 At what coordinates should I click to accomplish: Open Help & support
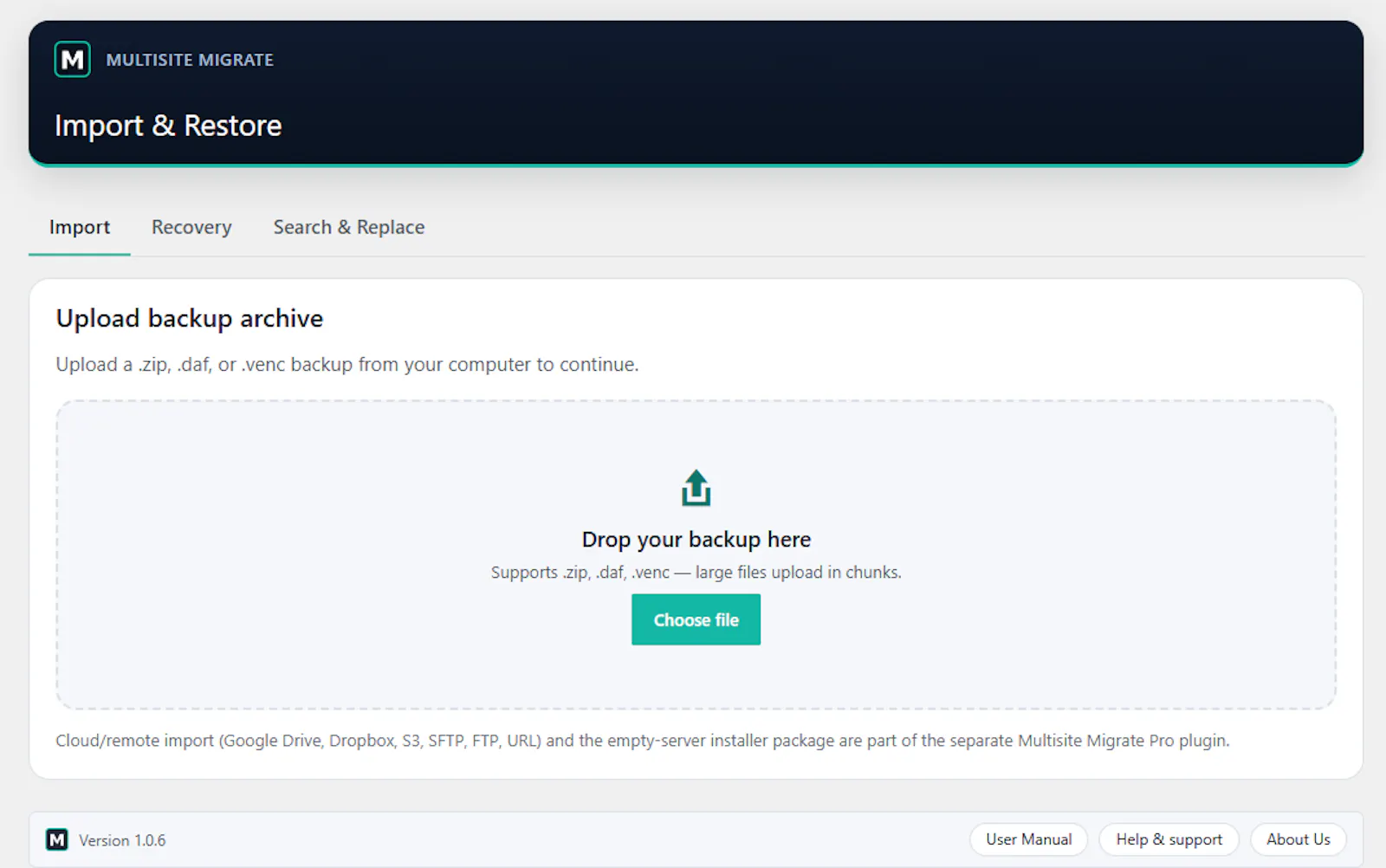(x=1169, y=839)
